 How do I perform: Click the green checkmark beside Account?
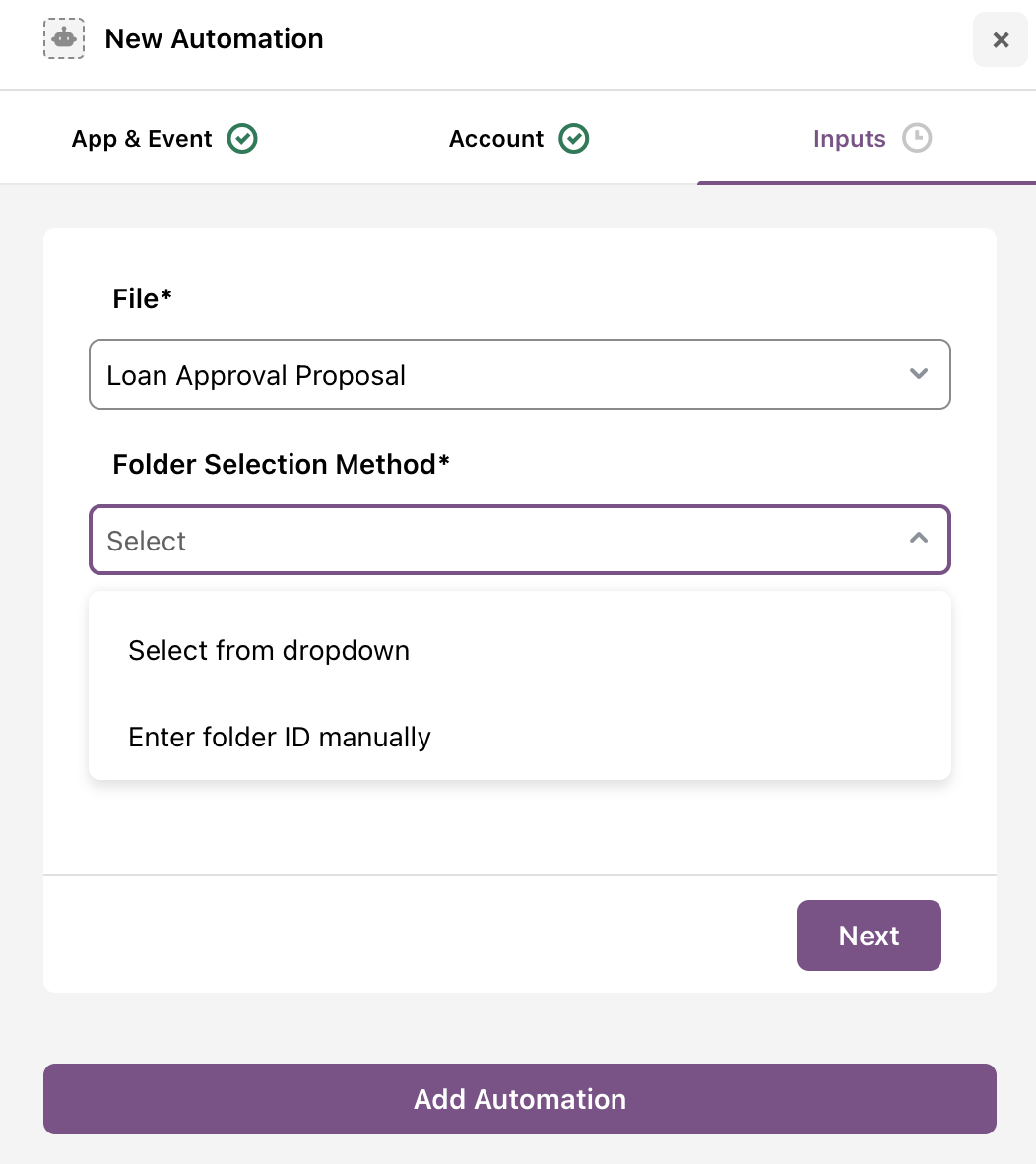coord(574,138)
